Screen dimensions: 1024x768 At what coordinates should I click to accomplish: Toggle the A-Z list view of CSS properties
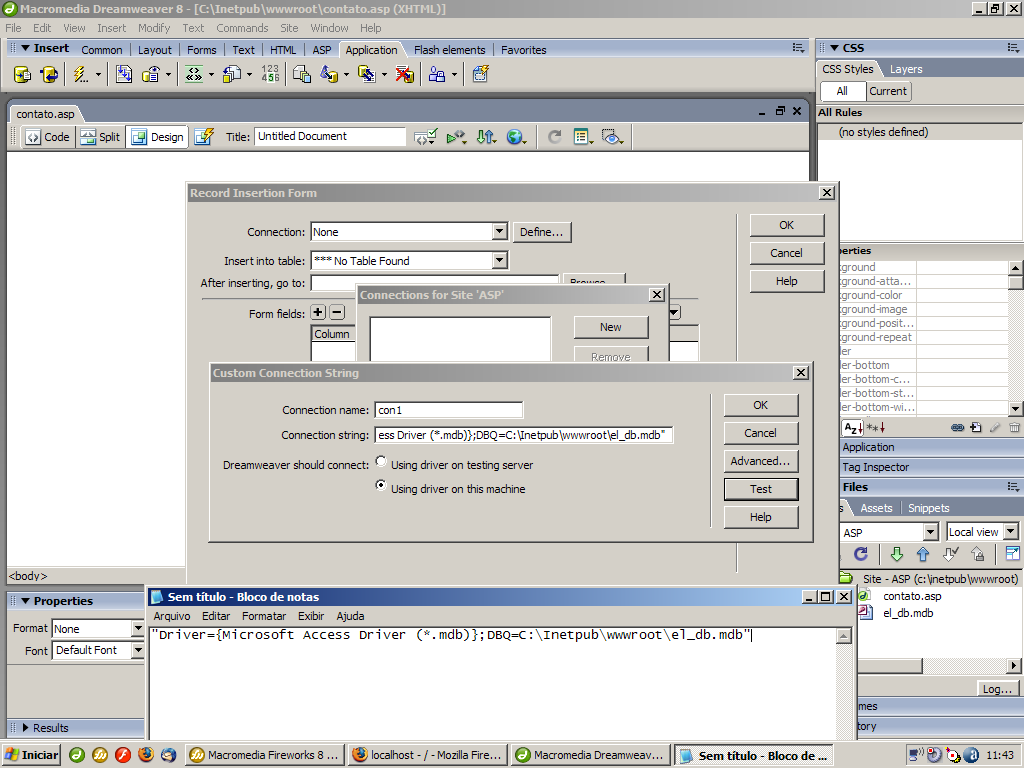(853, 428)
